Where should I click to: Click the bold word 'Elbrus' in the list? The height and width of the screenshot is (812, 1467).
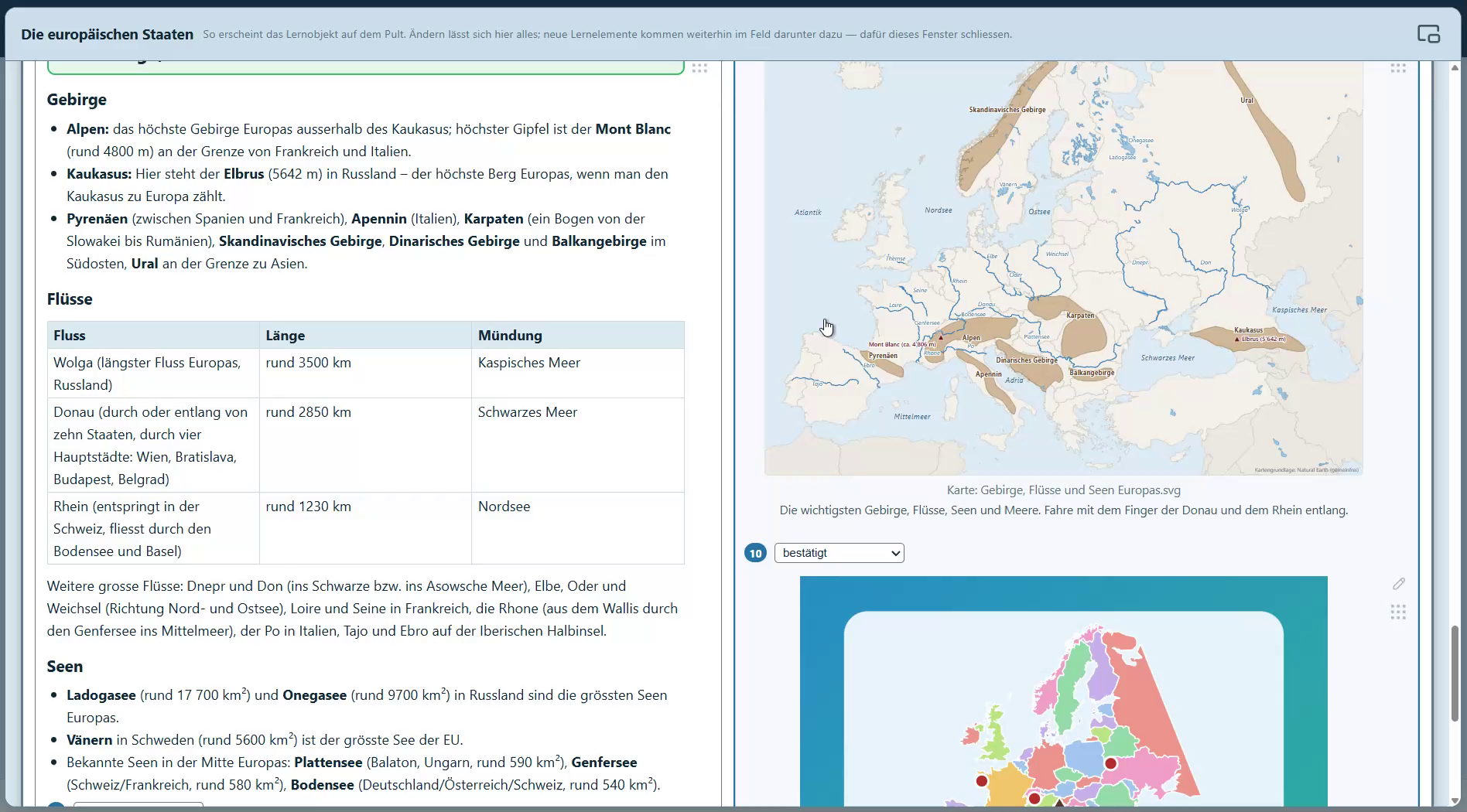(244, 174)
